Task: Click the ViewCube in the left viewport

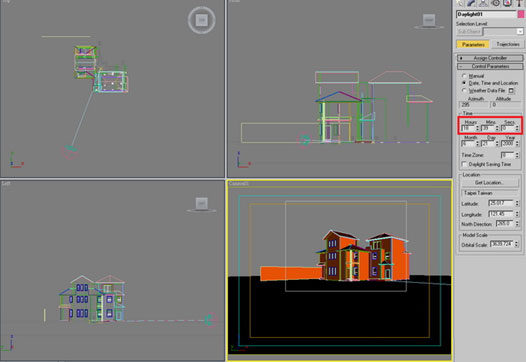Action: coord(201,204)
